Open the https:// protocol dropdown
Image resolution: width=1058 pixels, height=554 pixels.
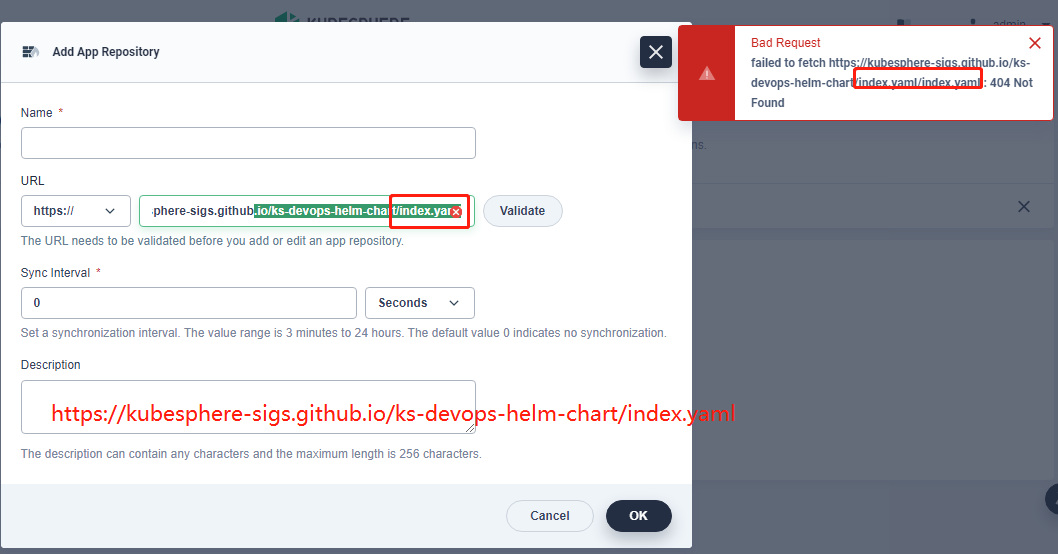[x=76, y=211]
